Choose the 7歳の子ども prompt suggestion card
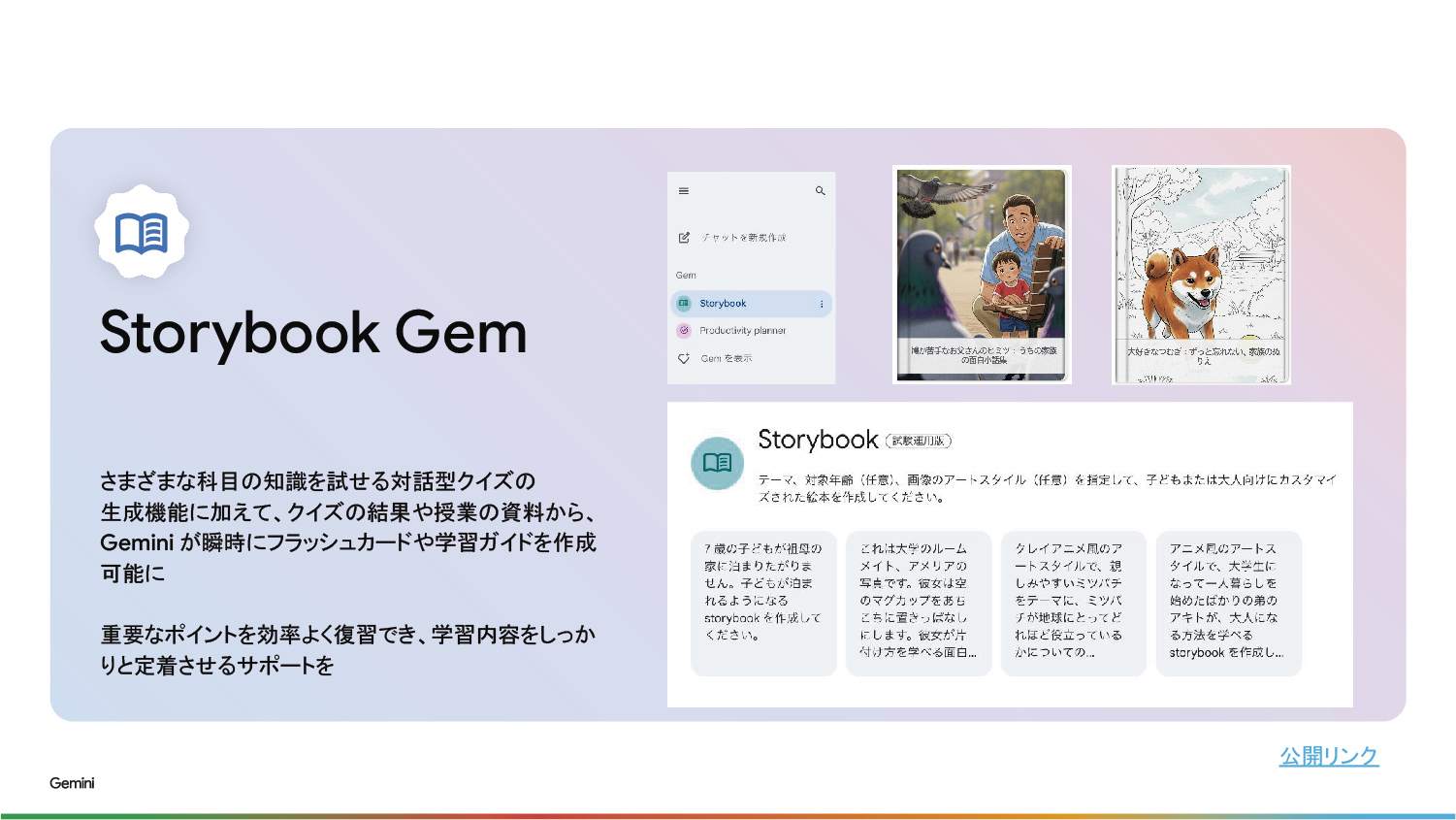The height and width of the screenshot is (820, 1456). click(763, 603)
